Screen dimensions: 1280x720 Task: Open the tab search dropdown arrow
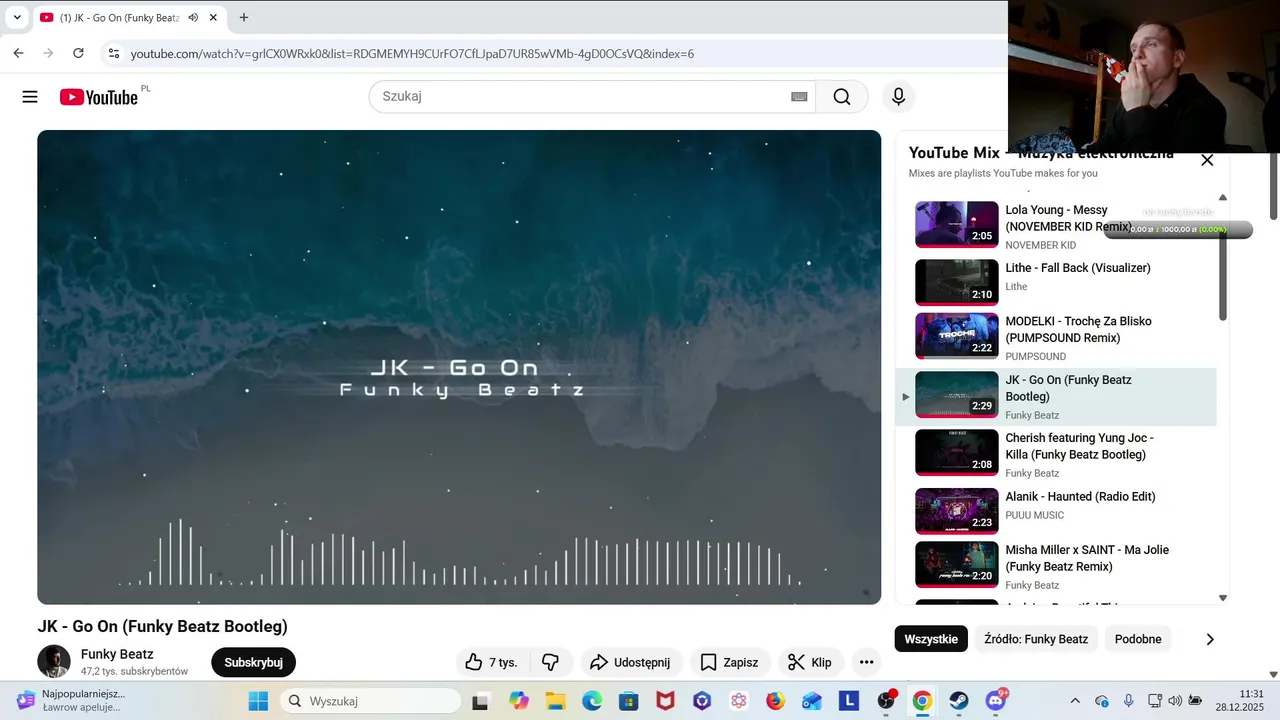click(17, 17)
